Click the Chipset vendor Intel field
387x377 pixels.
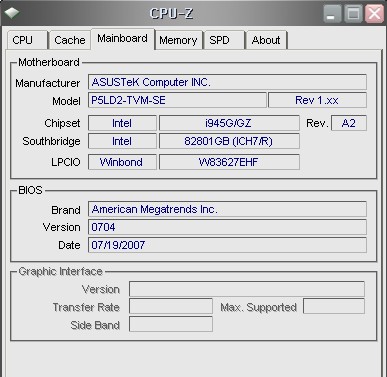coord(122,123)
